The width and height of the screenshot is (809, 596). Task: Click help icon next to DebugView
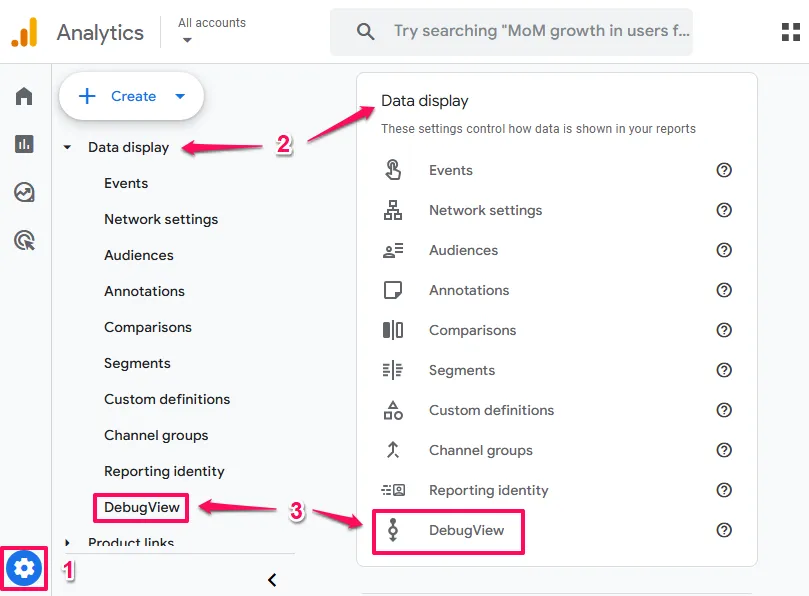coord(724,530)
